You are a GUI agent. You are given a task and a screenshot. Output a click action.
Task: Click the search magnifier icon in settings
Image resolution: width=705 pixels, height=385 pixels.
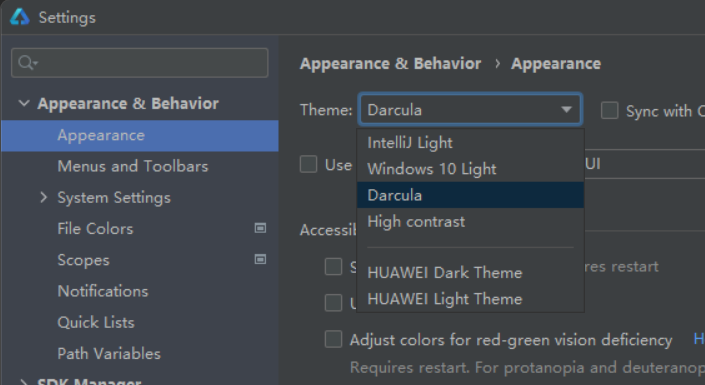coord(27,63)
